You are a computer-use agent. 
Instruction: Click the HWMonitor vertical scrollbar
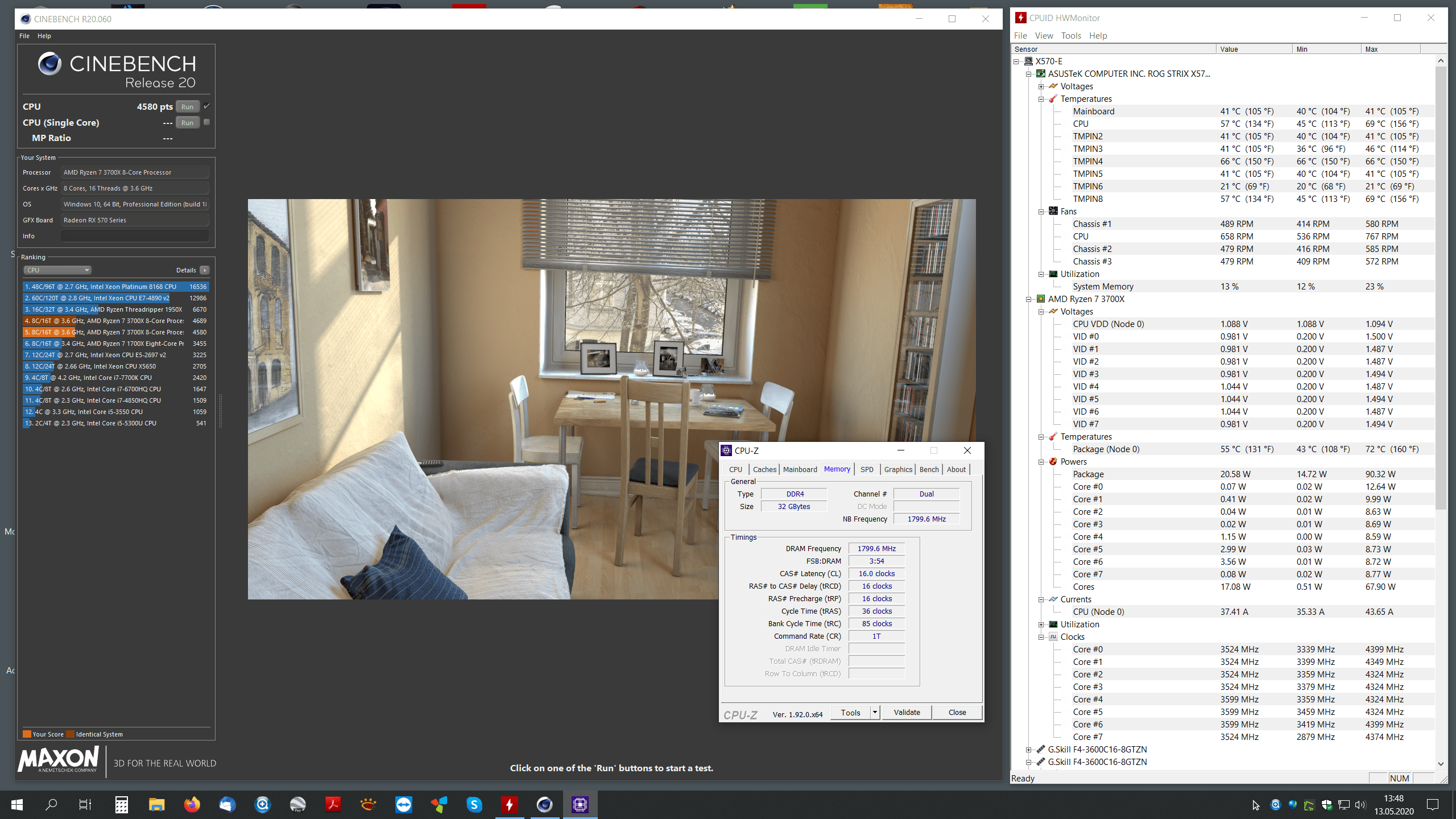click(1440, 284)
